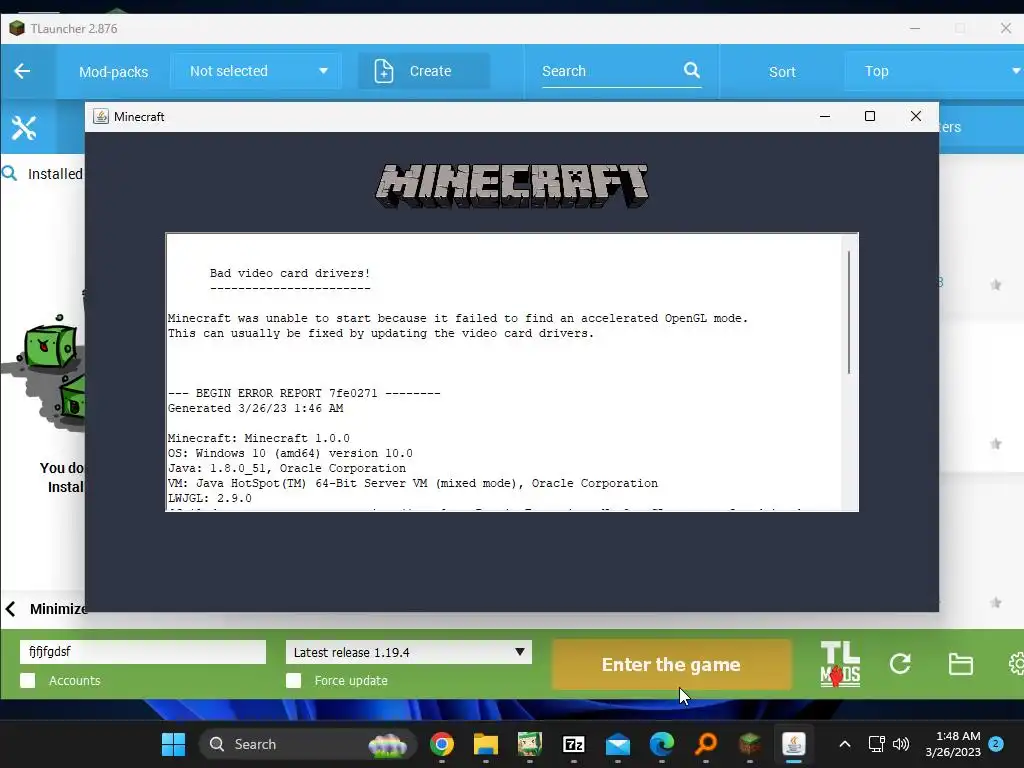The width and height of the screenshot is (1024, 768).
Task: Click the taskbar Search box
Action: click(x=308, y=744)
